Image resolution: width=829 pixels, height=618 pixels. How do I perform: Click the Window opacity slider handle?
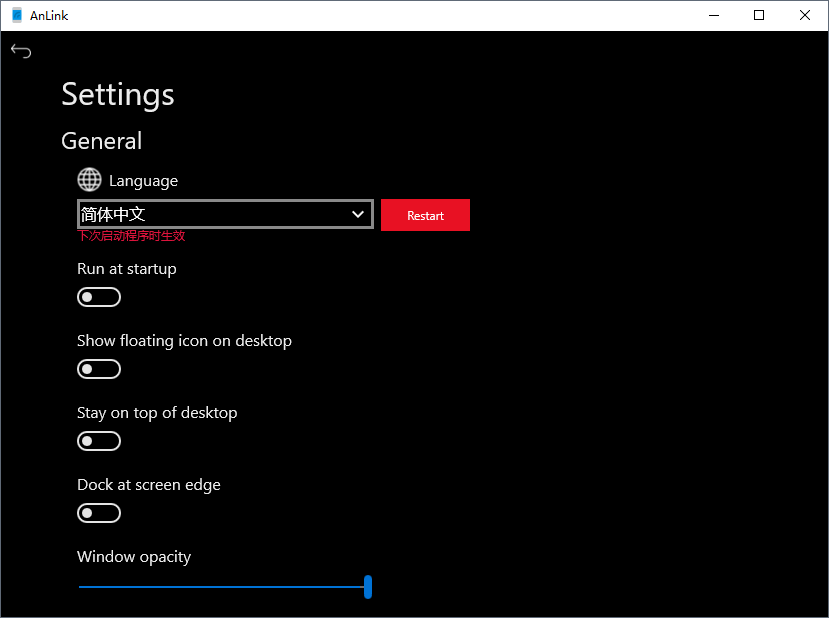[x=368, y=587]
